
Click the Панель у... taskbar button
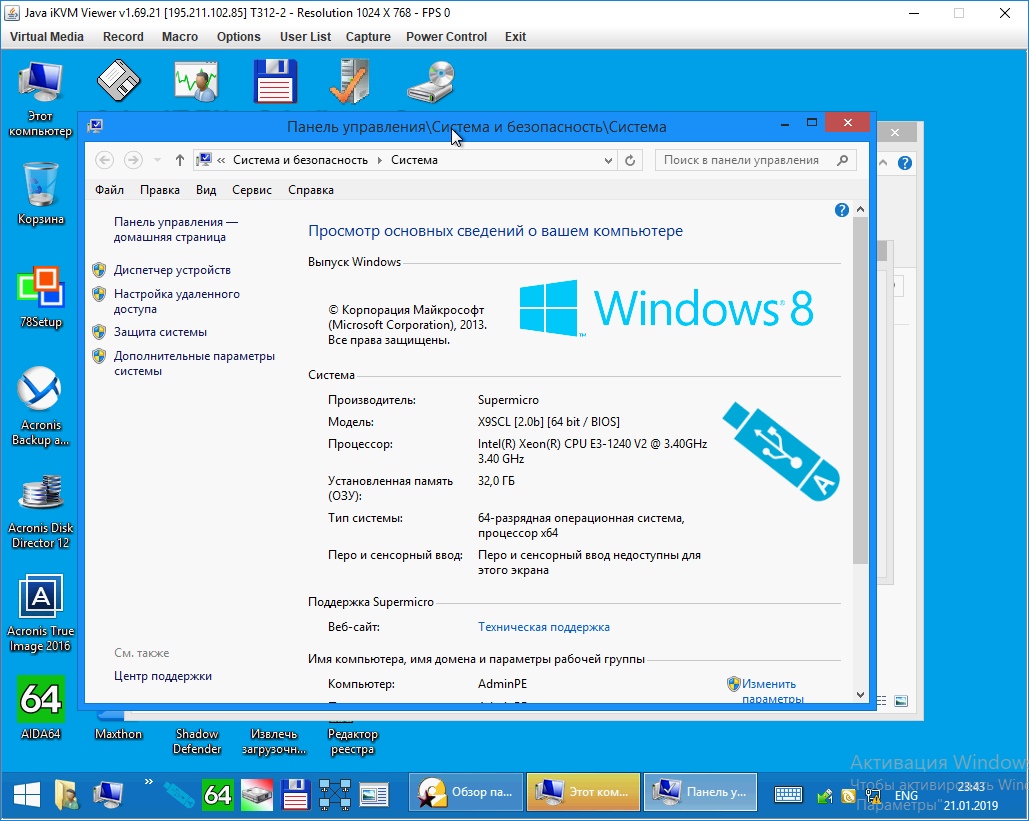click(700, 792)
